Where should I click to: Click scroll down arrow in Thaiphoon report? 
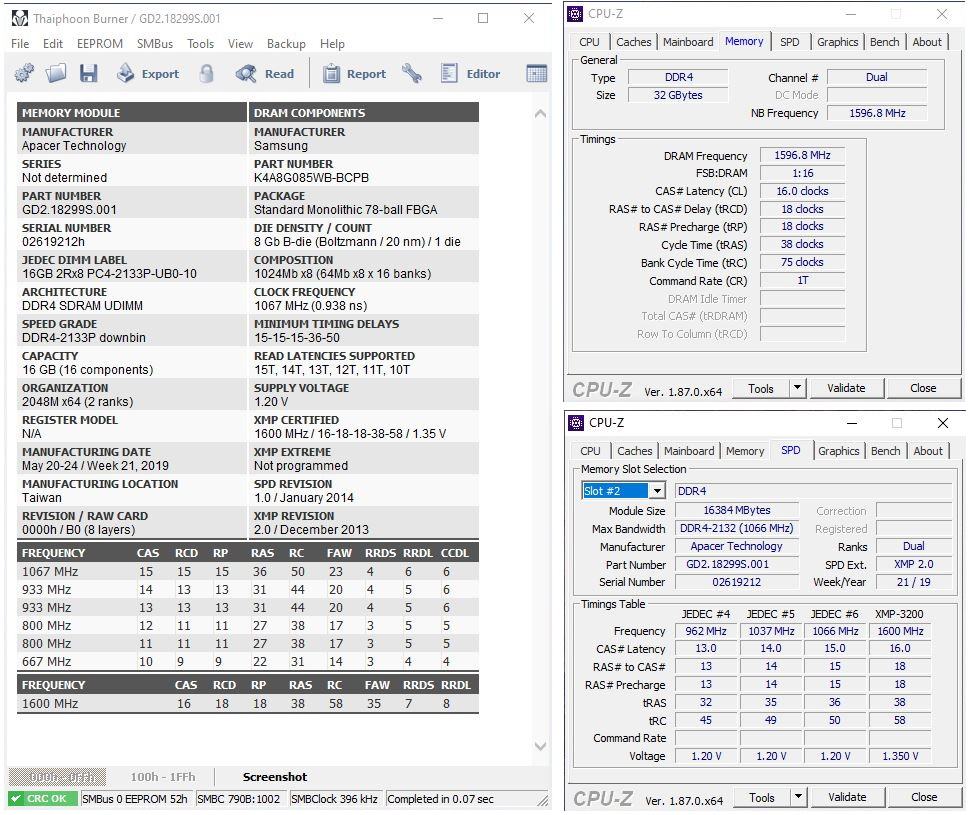click(x=541, y=747)
